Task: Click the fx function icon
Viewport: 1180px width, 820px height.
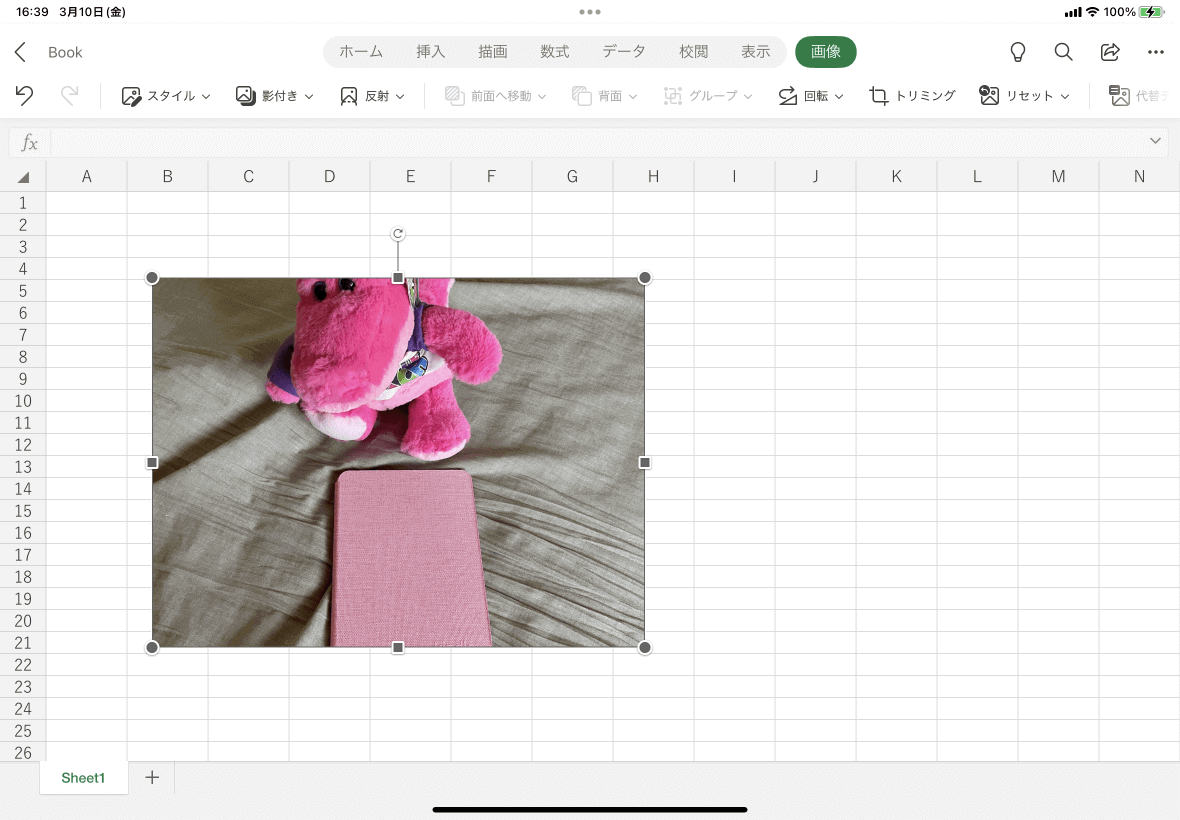Action: click(x=29, y=142)
